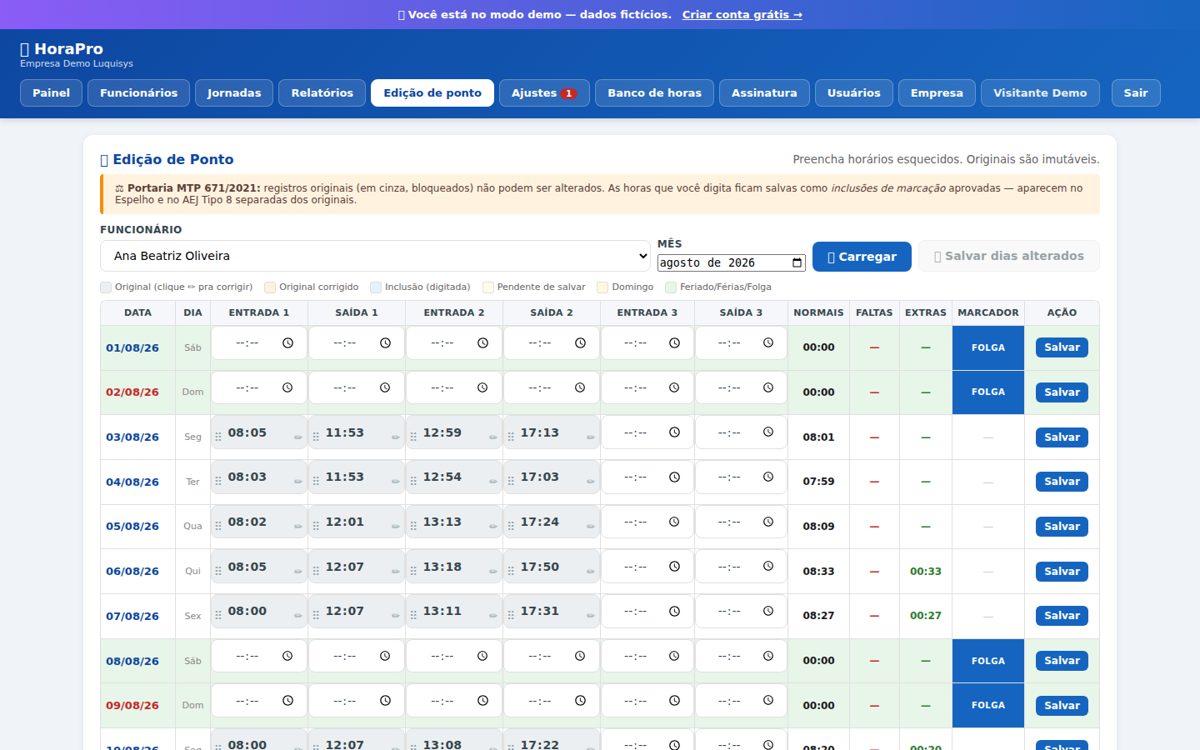
Task: Click edit pencil on 05/08/26 17:24 entry
Action: (x=590, y=527)
